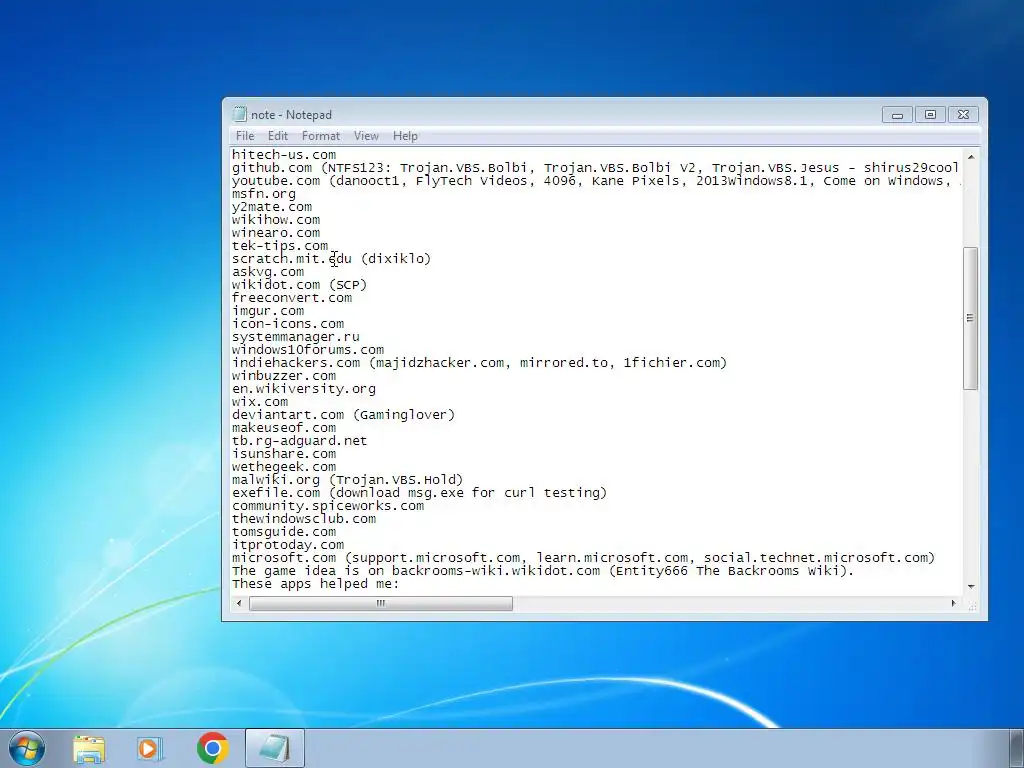Click the line starting 'indiehackers.com'
This screenshot has width=1024, height=768.
coord(479,363)
